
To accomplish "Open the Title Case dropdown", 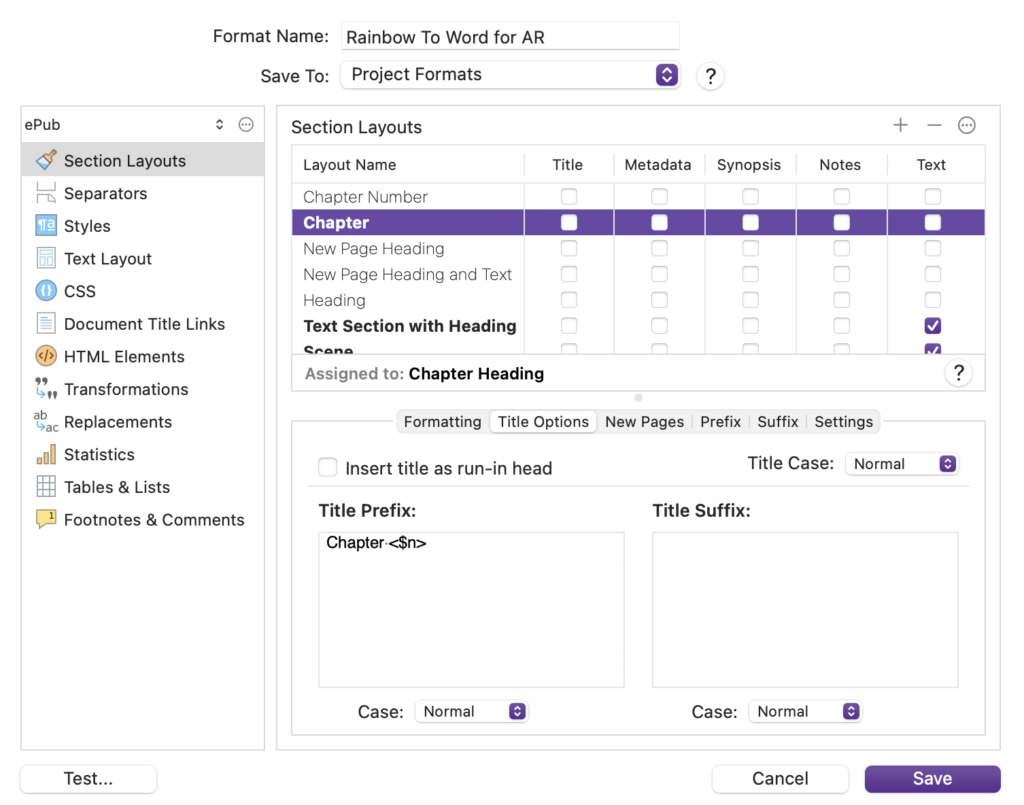I will (900, 463).
